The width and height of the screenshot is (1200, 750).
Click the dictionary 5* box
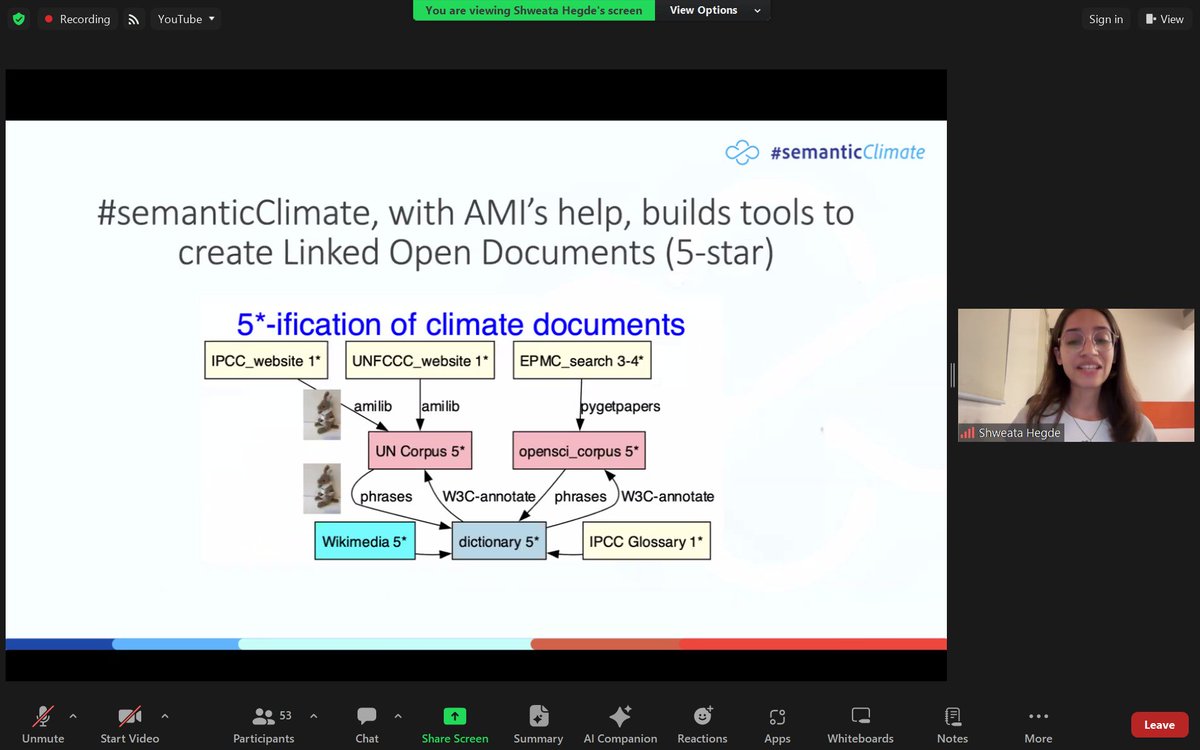499,541
